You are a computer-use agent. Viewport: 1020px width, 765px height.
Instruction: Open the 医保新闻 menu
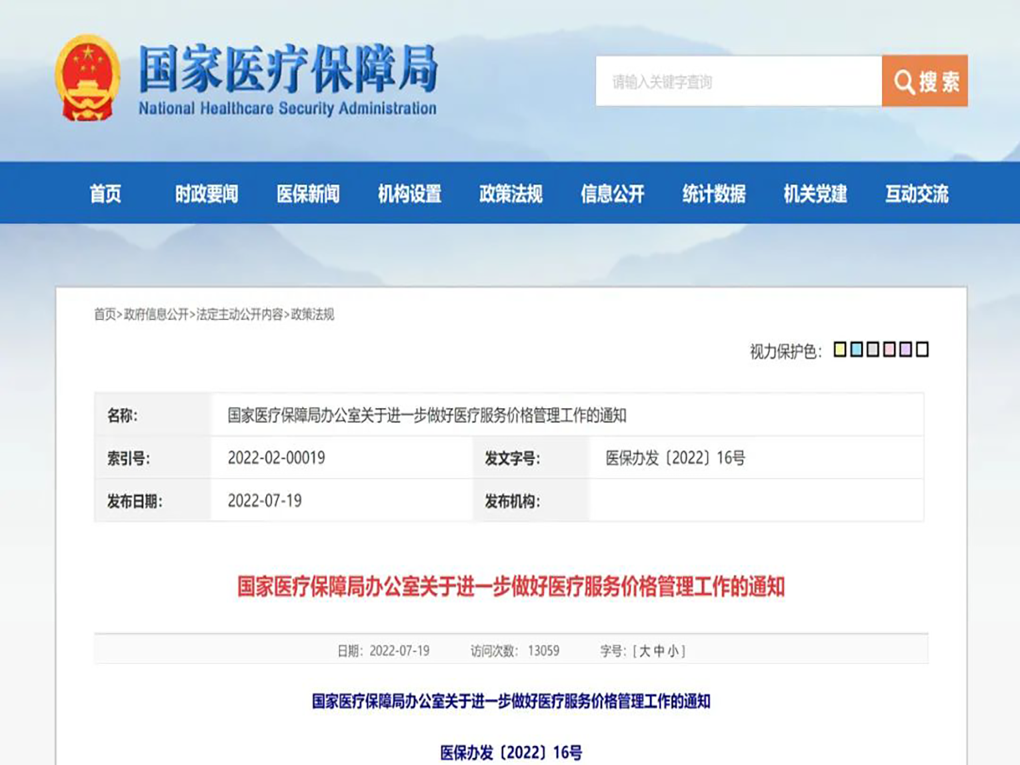(308, 193)
